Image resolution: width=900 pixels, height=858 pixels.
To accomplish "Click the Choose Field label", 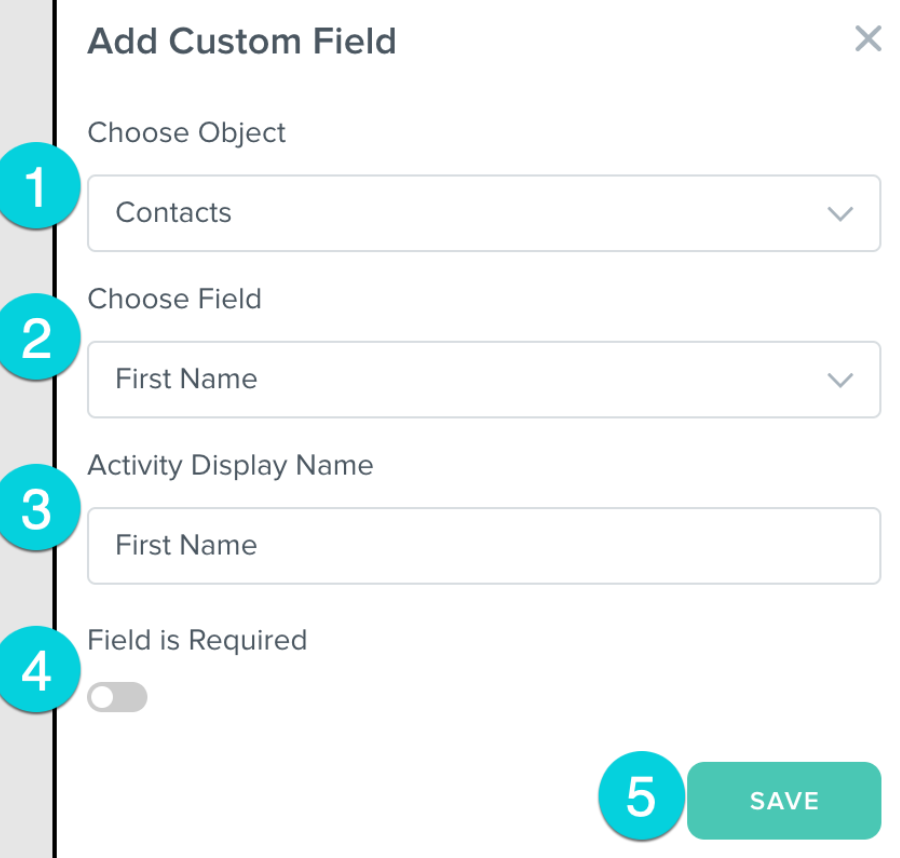I will click(x=174, y=299).
